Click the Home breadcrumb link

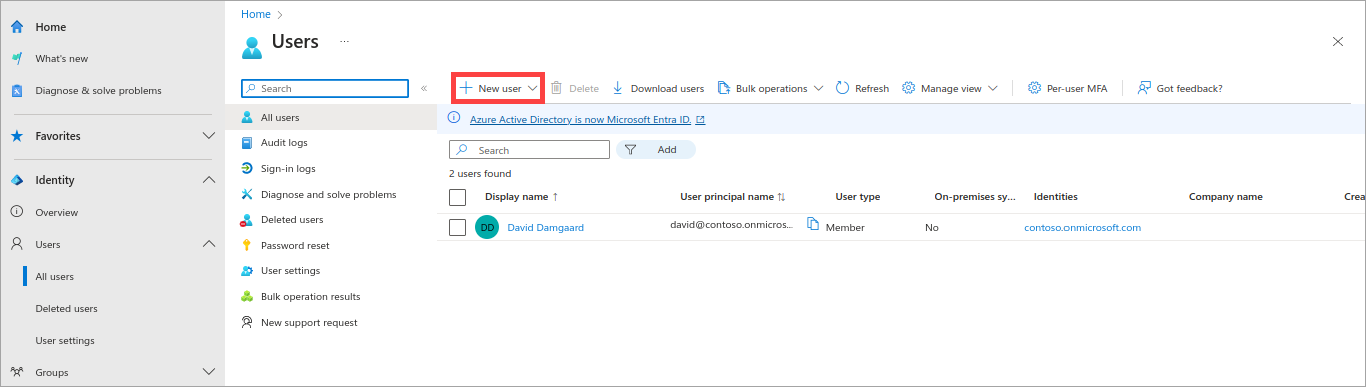pyautogui.click(x=256, y=14)
